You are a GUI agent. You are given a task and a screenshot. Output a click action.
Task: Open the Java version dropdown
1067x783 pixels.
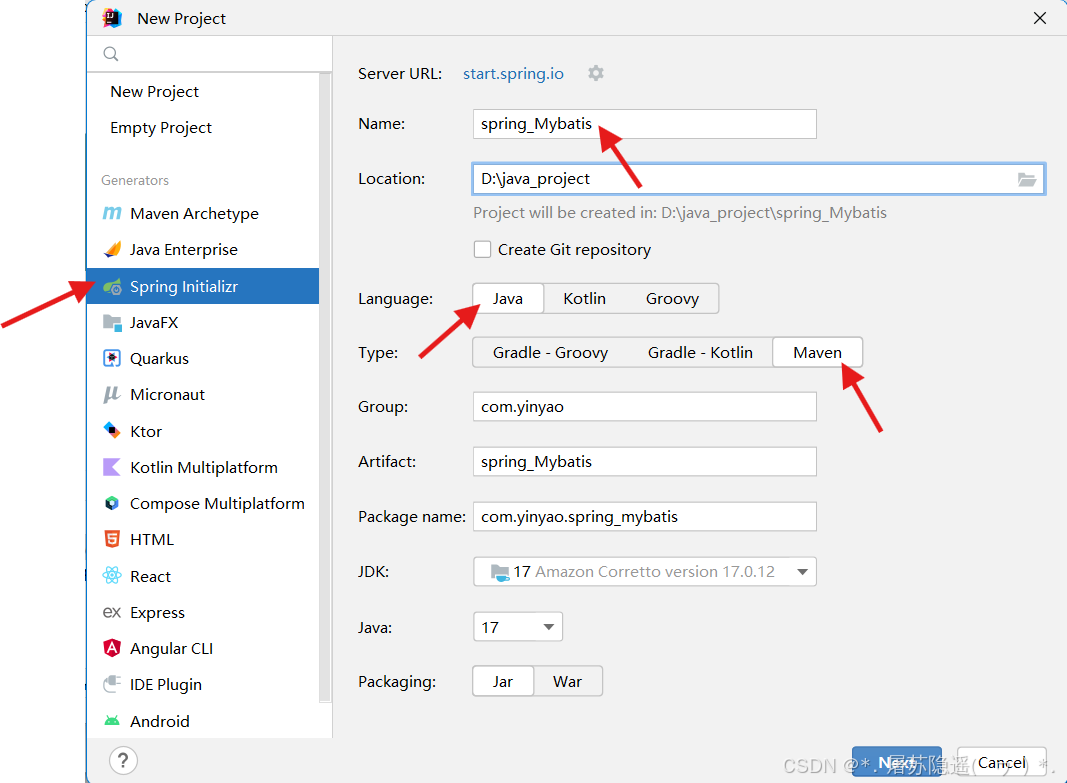(x=518, y=627)
